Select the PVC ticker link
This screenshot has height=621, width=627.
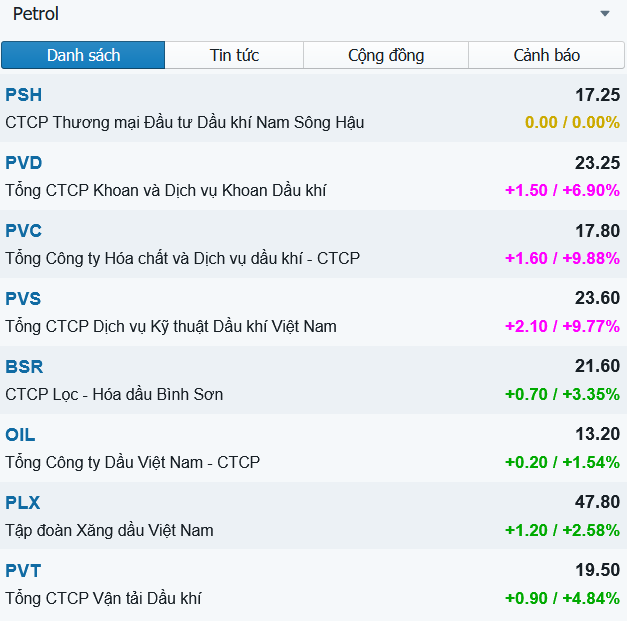tap(24, 231)
